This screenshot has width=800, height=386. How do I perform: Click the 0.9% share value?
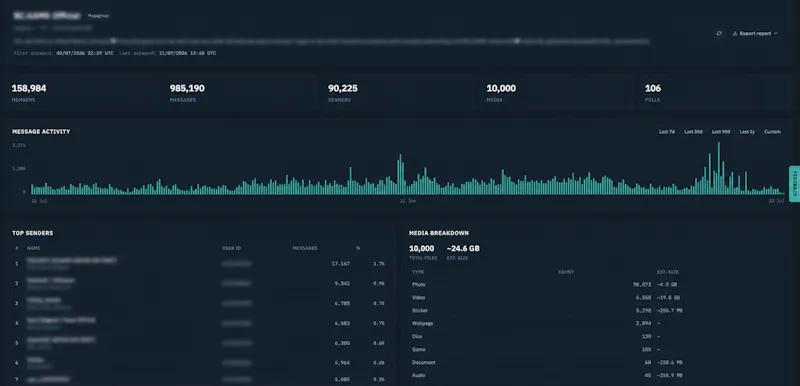379,283
